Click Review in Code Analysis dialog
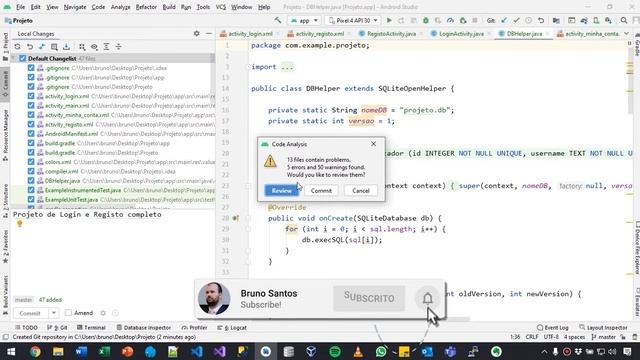The image size is (640, 360). (282, 191)
